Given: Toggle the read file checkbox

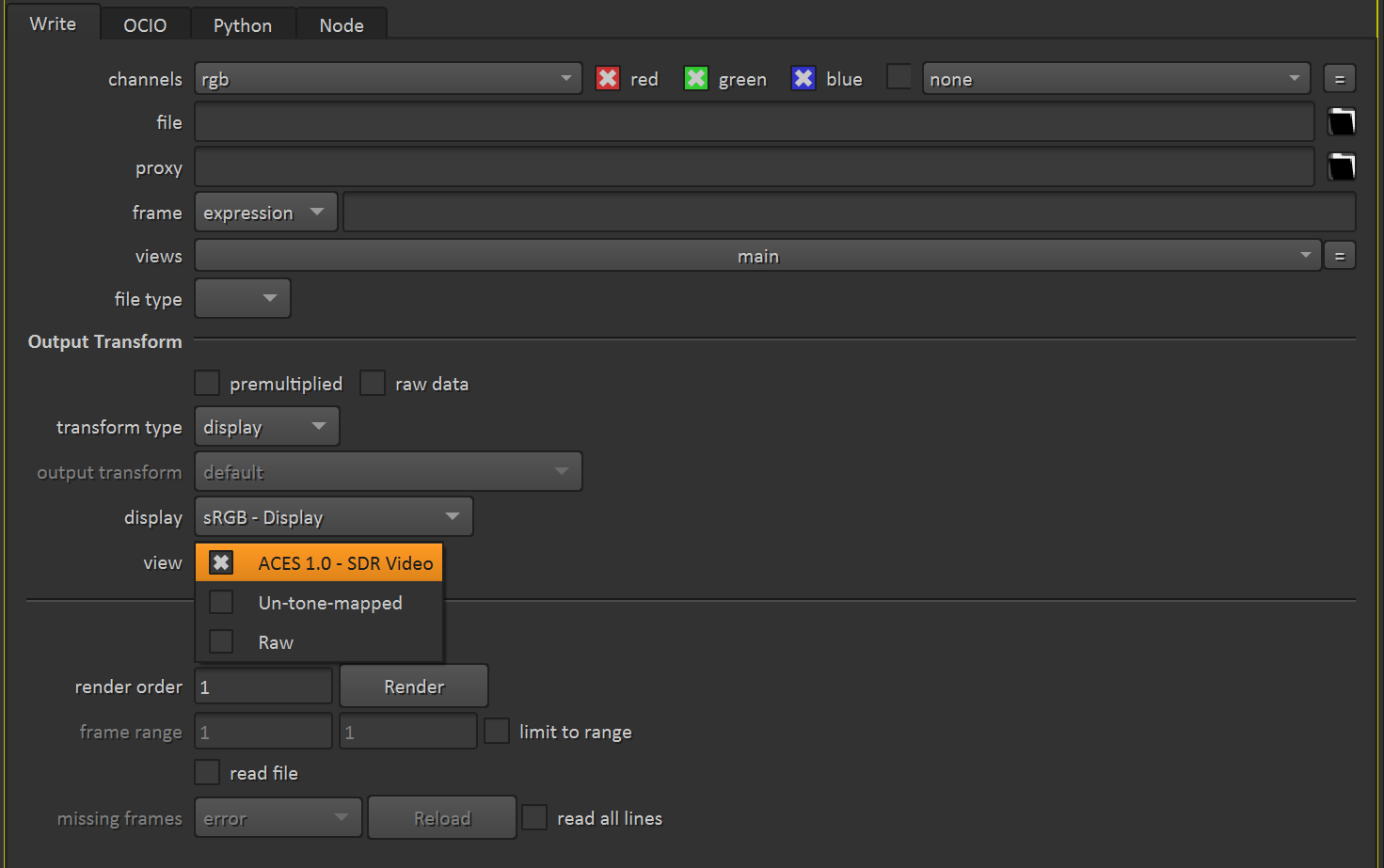Looking at the screenshot, I should (207, 772).
